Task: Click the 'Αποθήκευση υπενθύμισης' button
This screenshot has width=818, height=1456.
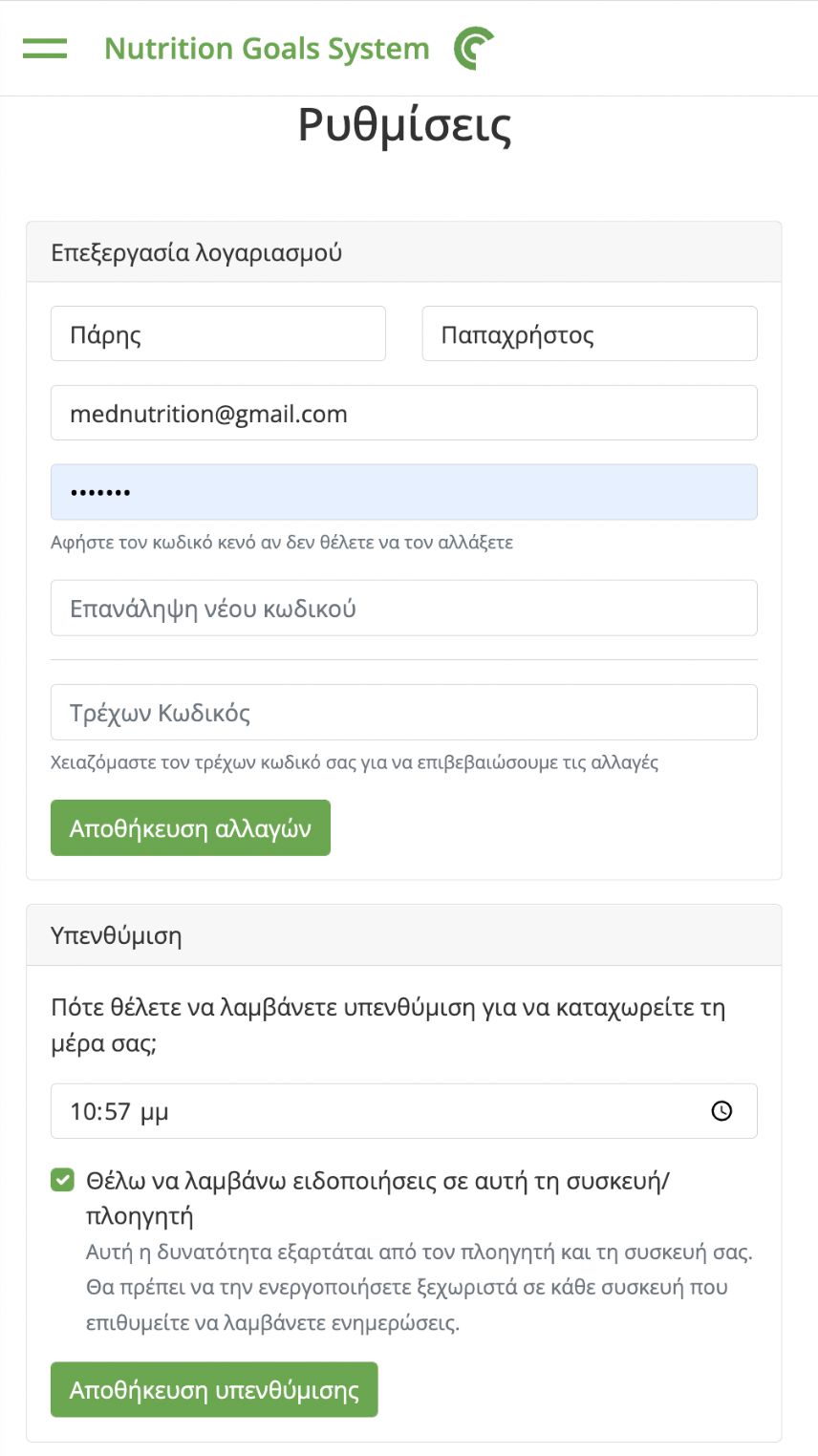Action: tap(214, 1389)
